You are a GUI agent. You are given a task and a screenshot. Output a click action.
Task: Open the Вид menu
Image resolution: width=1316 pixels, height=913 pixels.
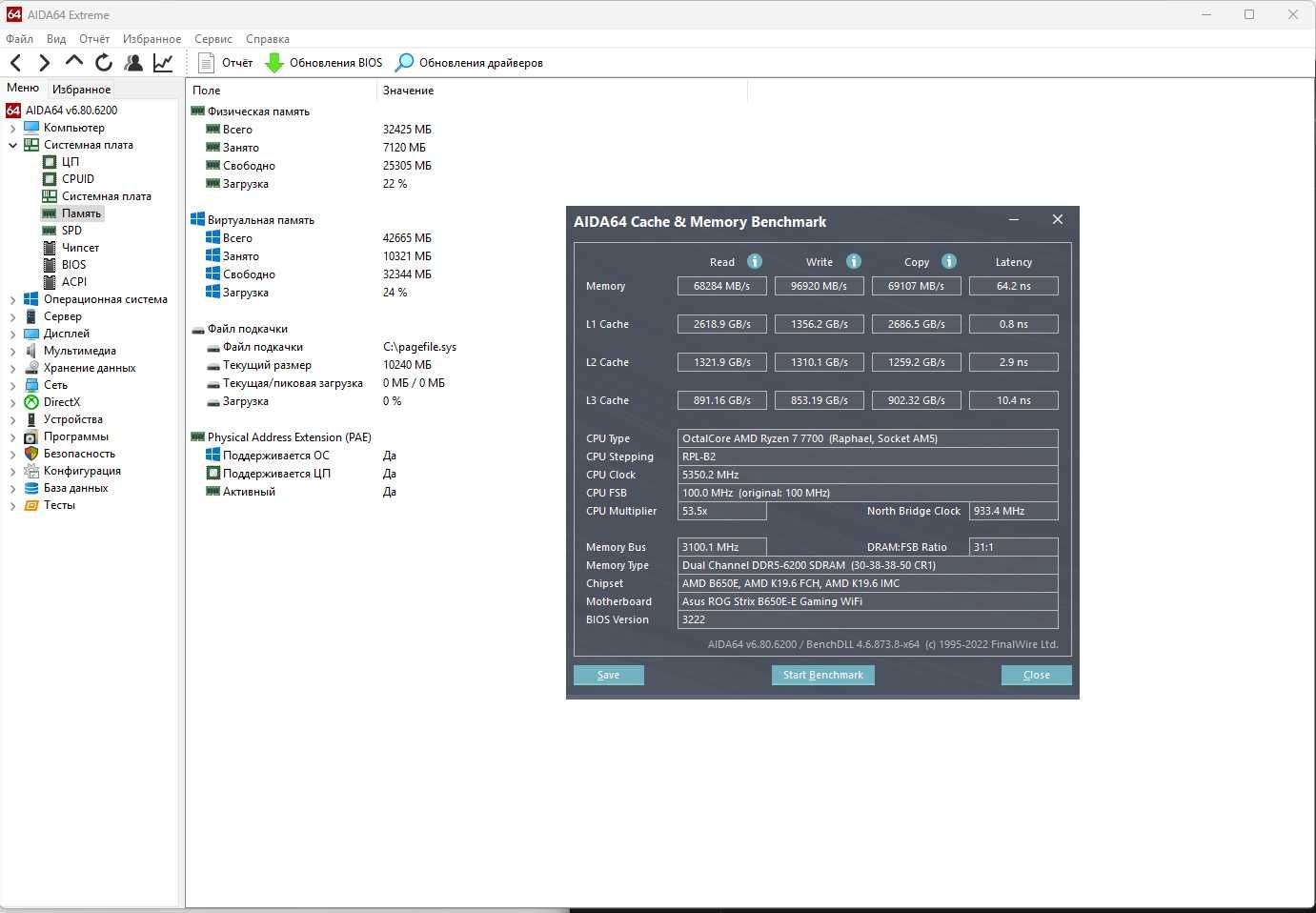click(56, 39)
